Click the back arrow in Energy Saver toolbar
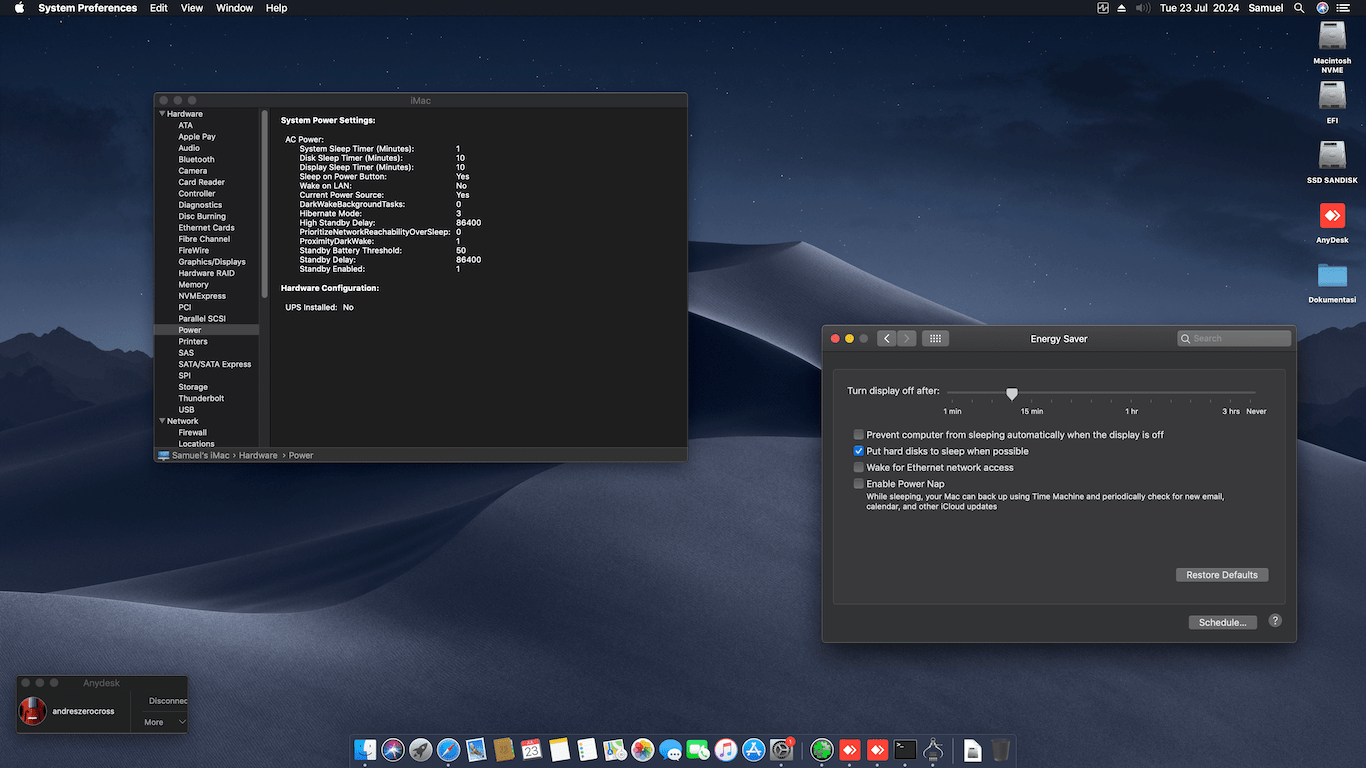The image size is (1366, 768). [x=887, y=339]
